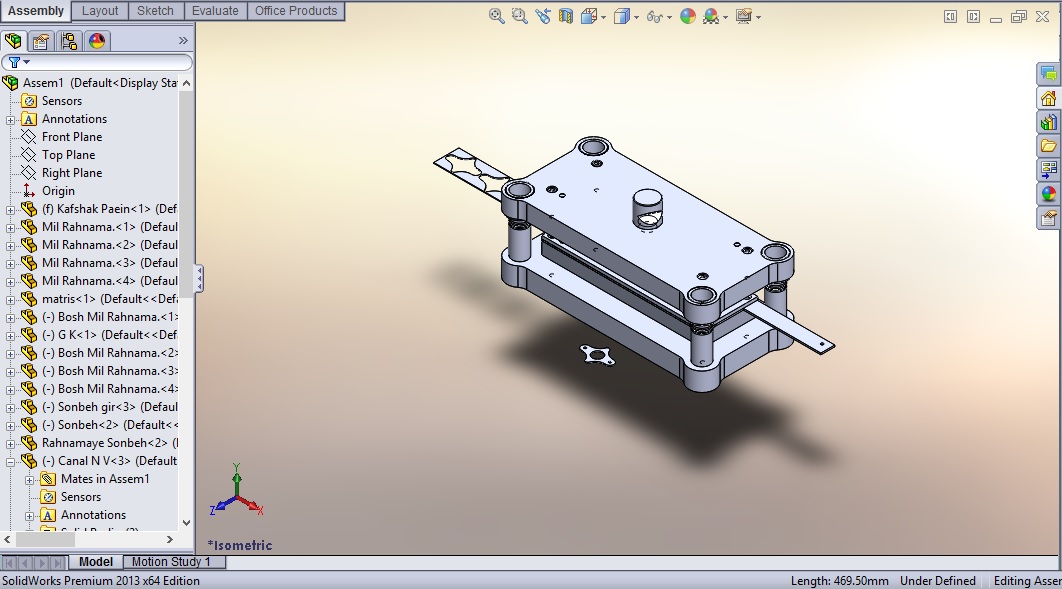Click the Zoom to Fit icon
1062x589 pixels.
pos(496,16)
